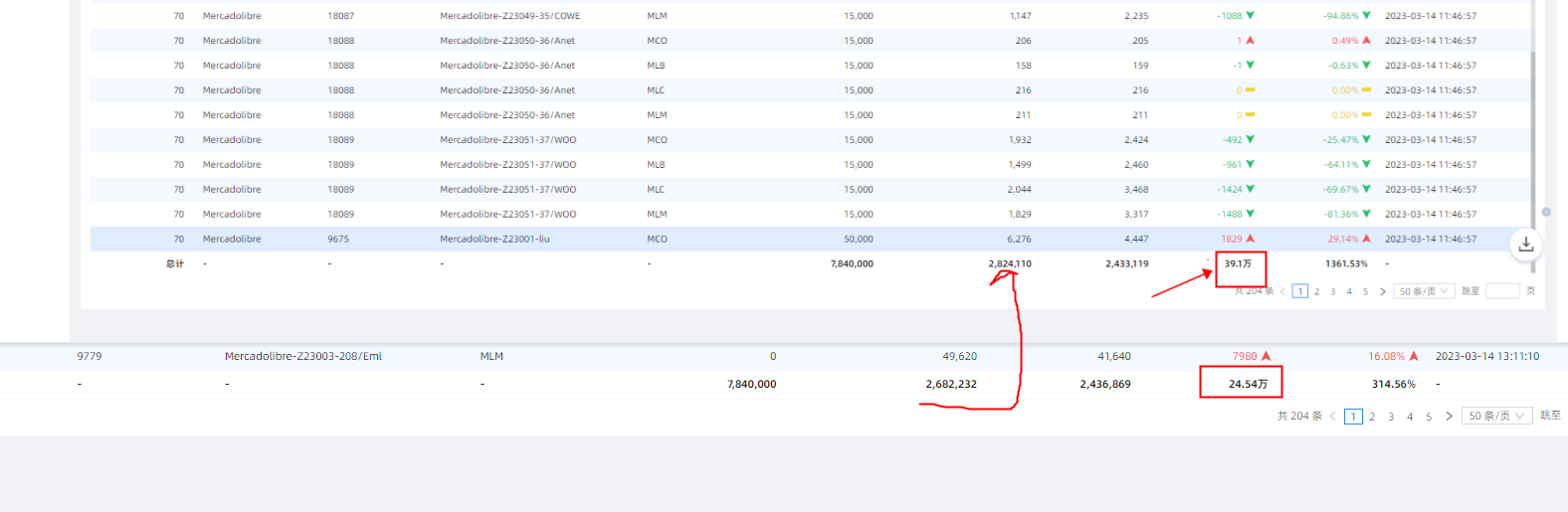Viewport: 1568px width, 512px height.
Task: Select page 3 in upper table pagination
Action: click(1333, 291)
